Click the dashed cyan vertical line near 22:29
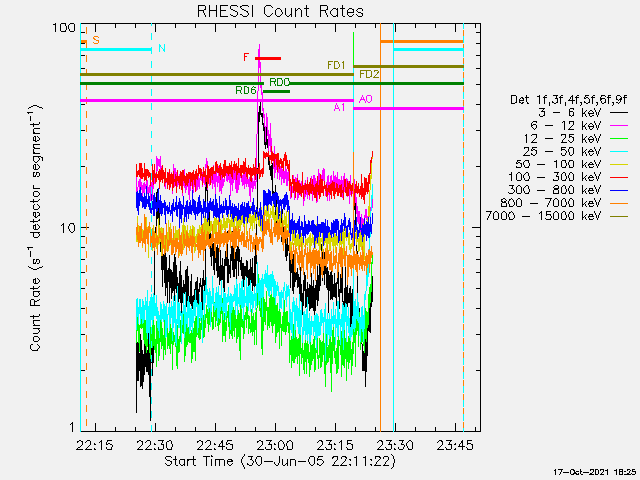 tap(152, 227)
